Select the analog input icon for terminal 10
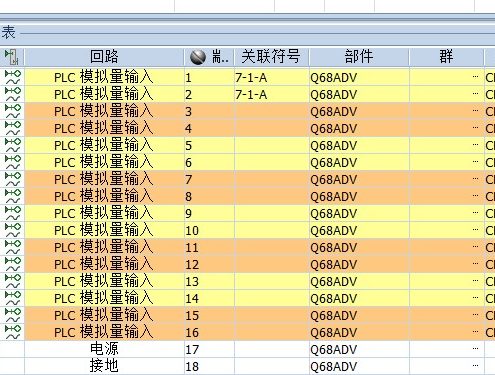Viewport: 495px width, 375px height. (13, 230)
